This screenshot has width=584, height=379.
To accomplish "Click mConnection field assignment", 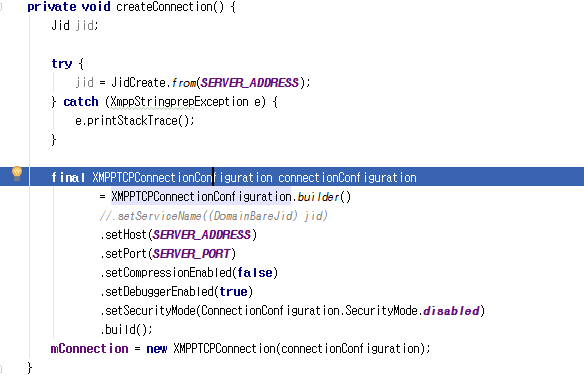I will pos(89,348).
